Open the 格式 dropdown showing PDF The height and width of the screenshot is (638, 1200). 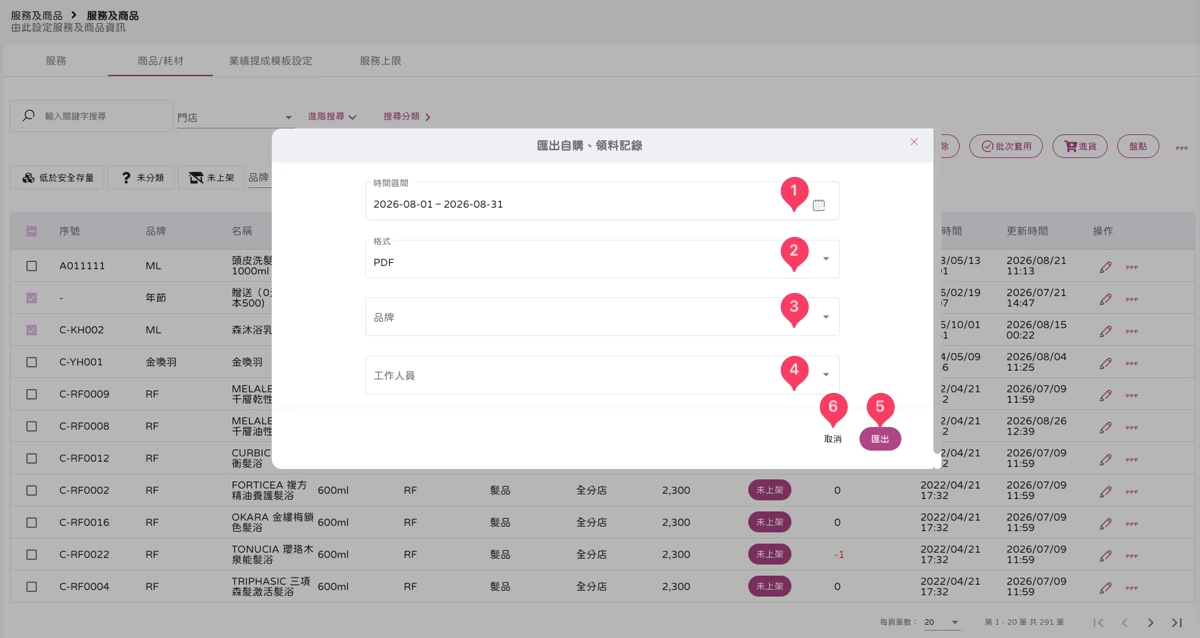click(x=602, y=259)
